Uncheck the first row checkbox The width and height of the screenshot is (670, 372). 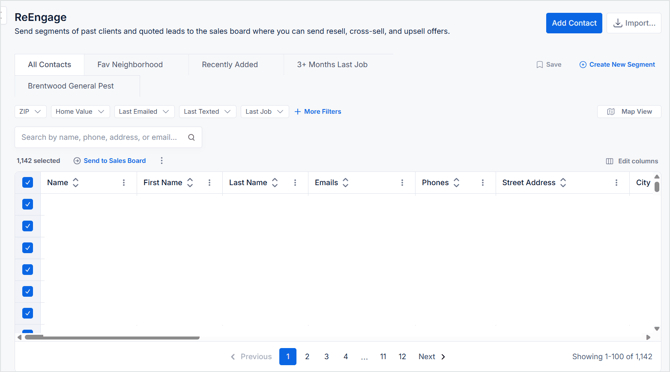click(x=28, y=204)
